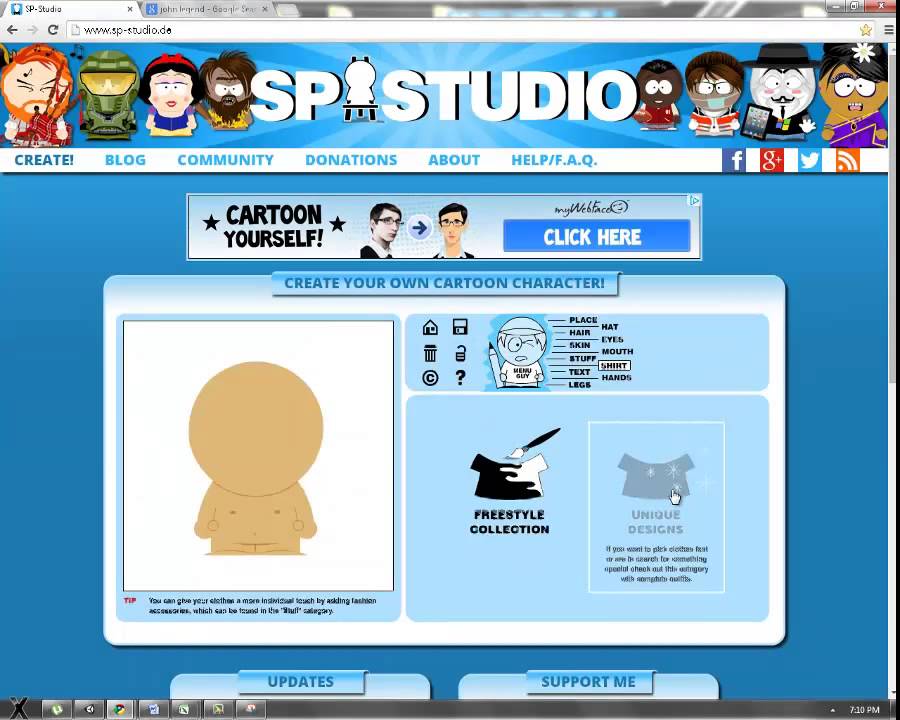
Task: Click the padlock lock icon
Action: coord(460,353)
